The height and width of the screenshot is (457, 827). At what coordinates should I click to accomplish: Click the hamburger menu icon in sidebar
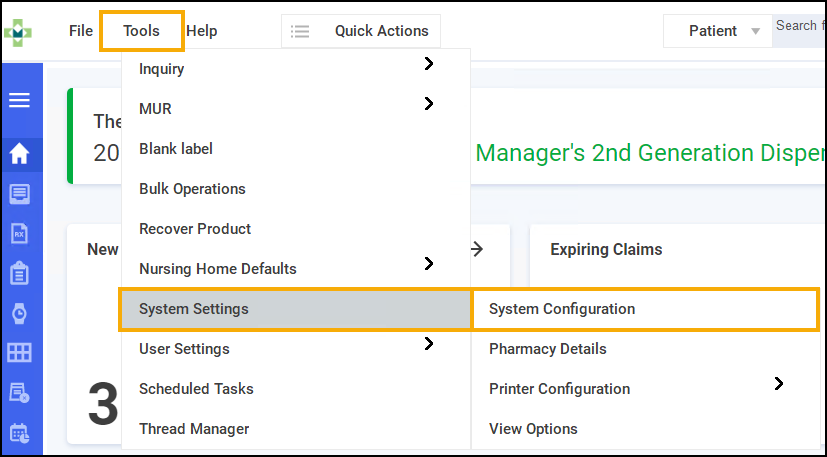pos(19,100)
